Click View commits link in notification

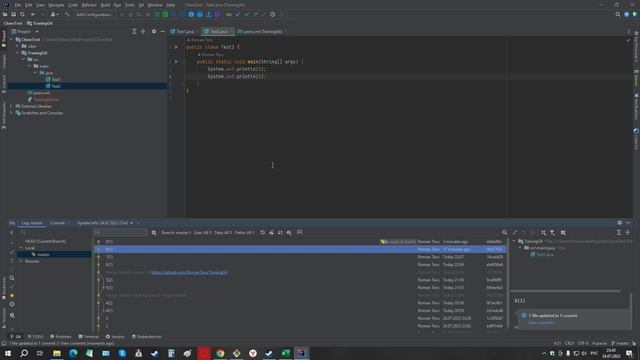(541, 322)
